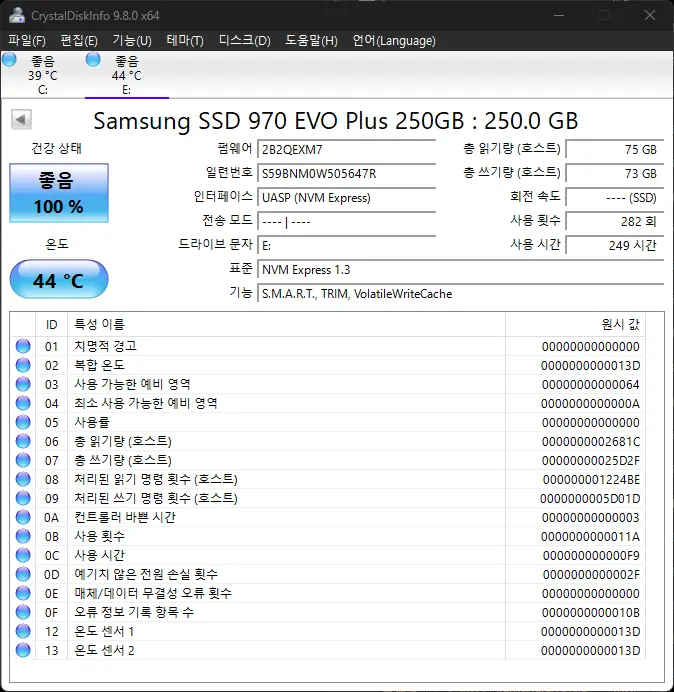Click the status circle for attribute 04

(x=23, y=403)
